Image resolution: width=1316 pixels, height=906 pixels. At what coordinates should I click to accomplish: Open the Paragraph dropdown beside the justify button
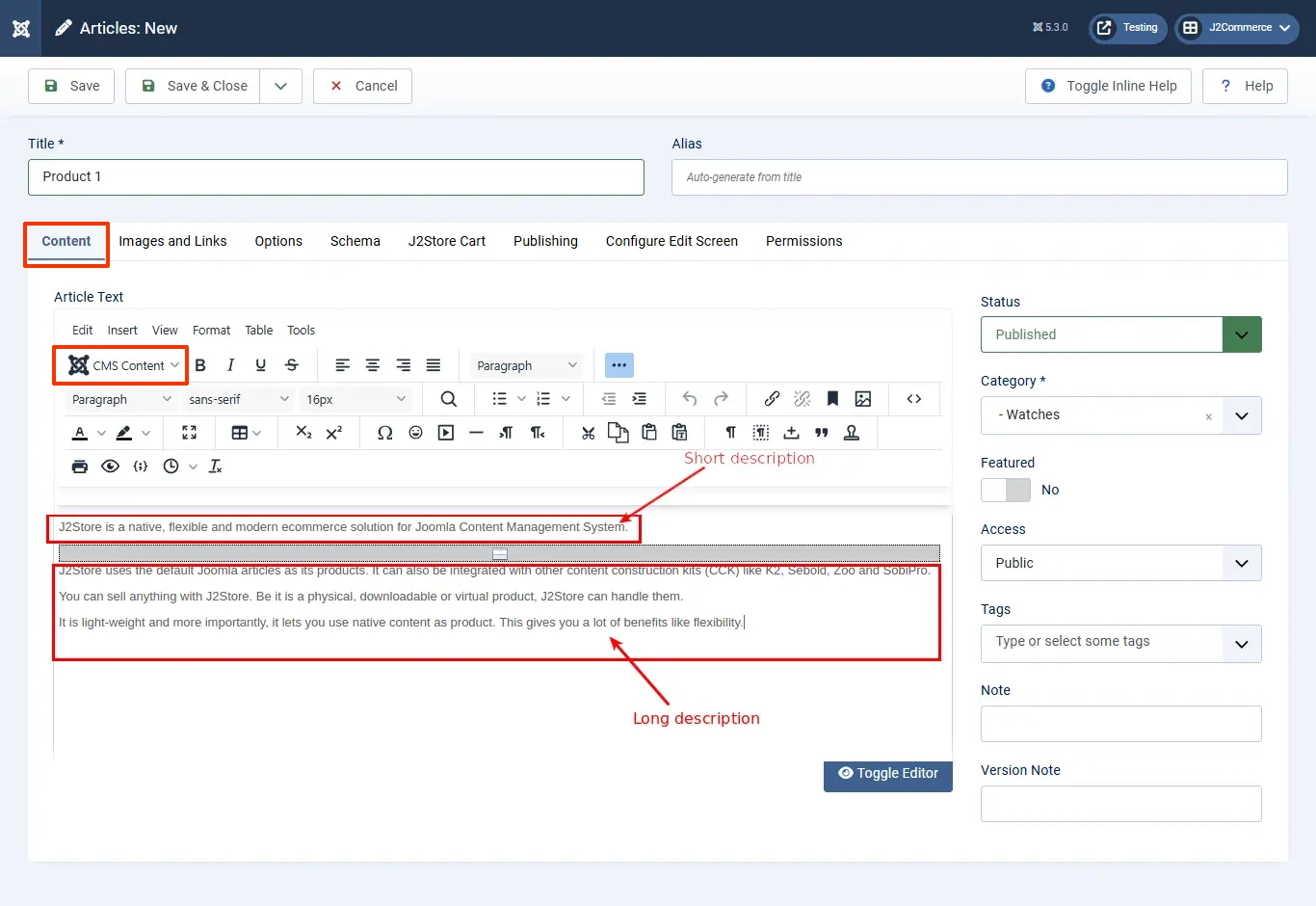(x=527, y=365)
